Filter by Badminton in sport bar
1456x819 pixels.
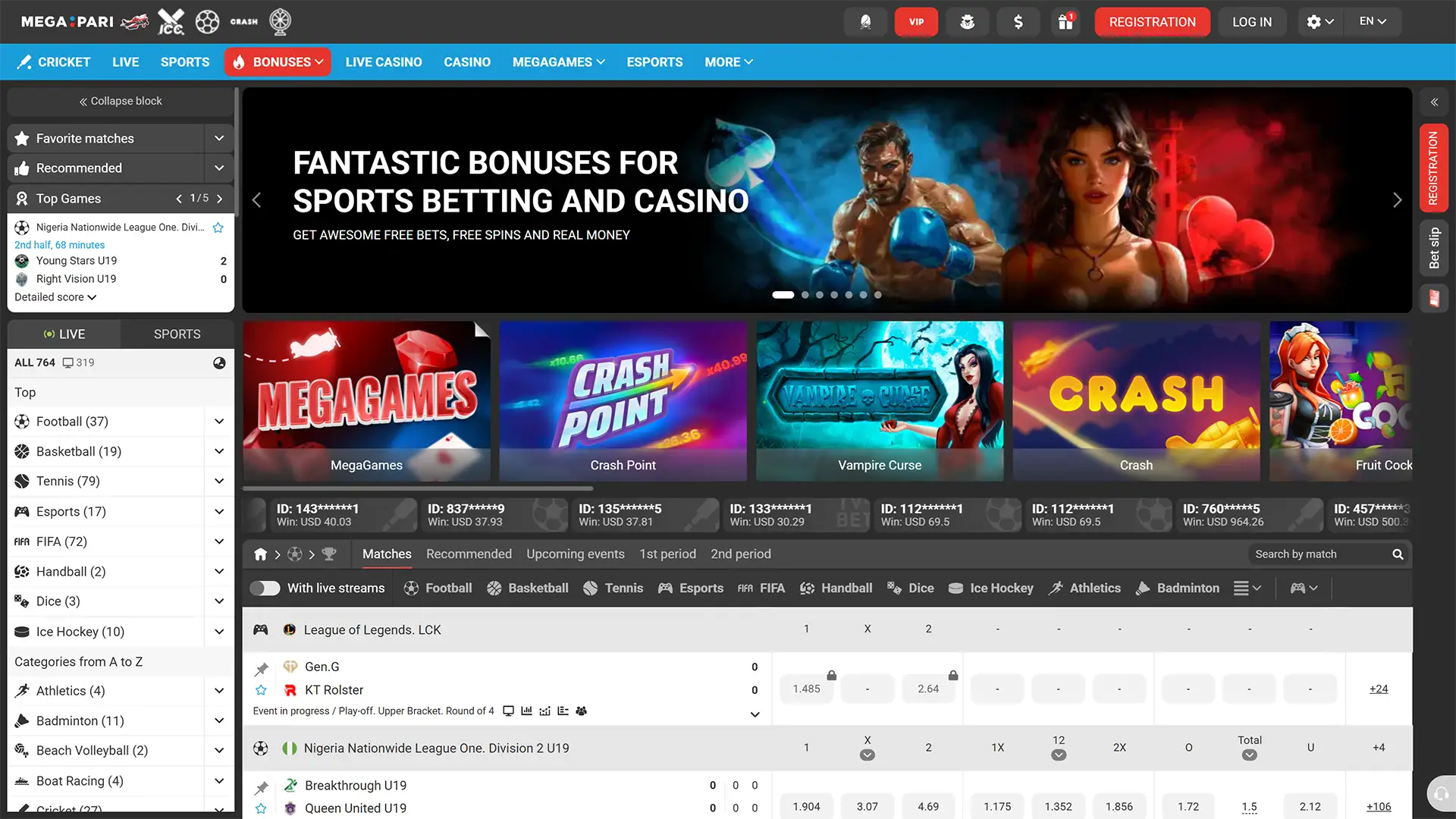1178,588
